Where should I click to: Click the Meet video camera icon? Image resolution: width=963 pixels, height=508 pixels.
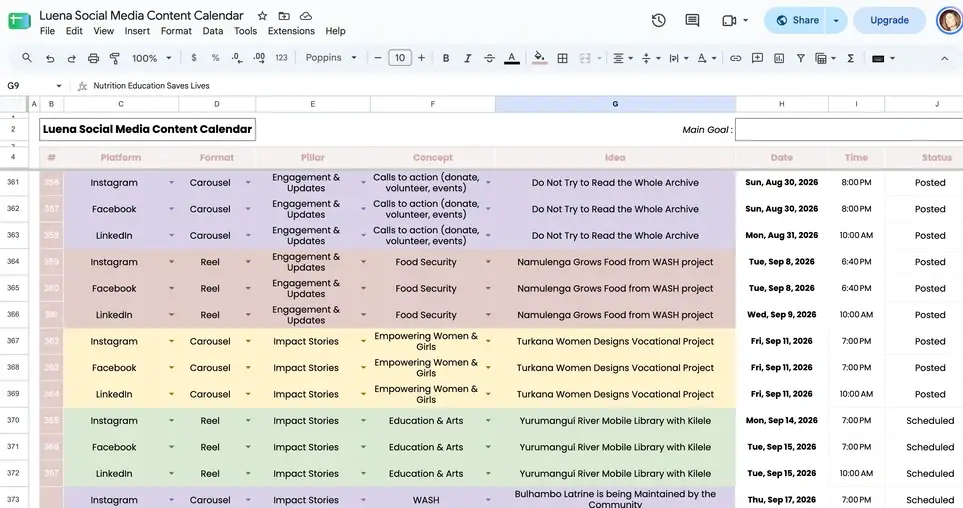pyautogui.click(x=729, y=20)
